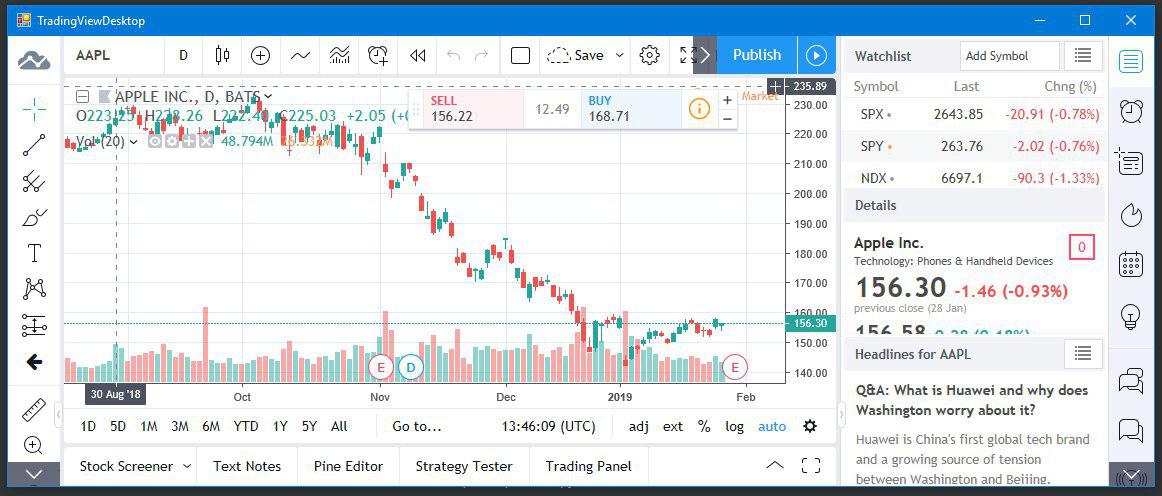This screenshot has width=1162, height=496.
Task: Create an alert with alarm clock icon
Action: [378, 55]
